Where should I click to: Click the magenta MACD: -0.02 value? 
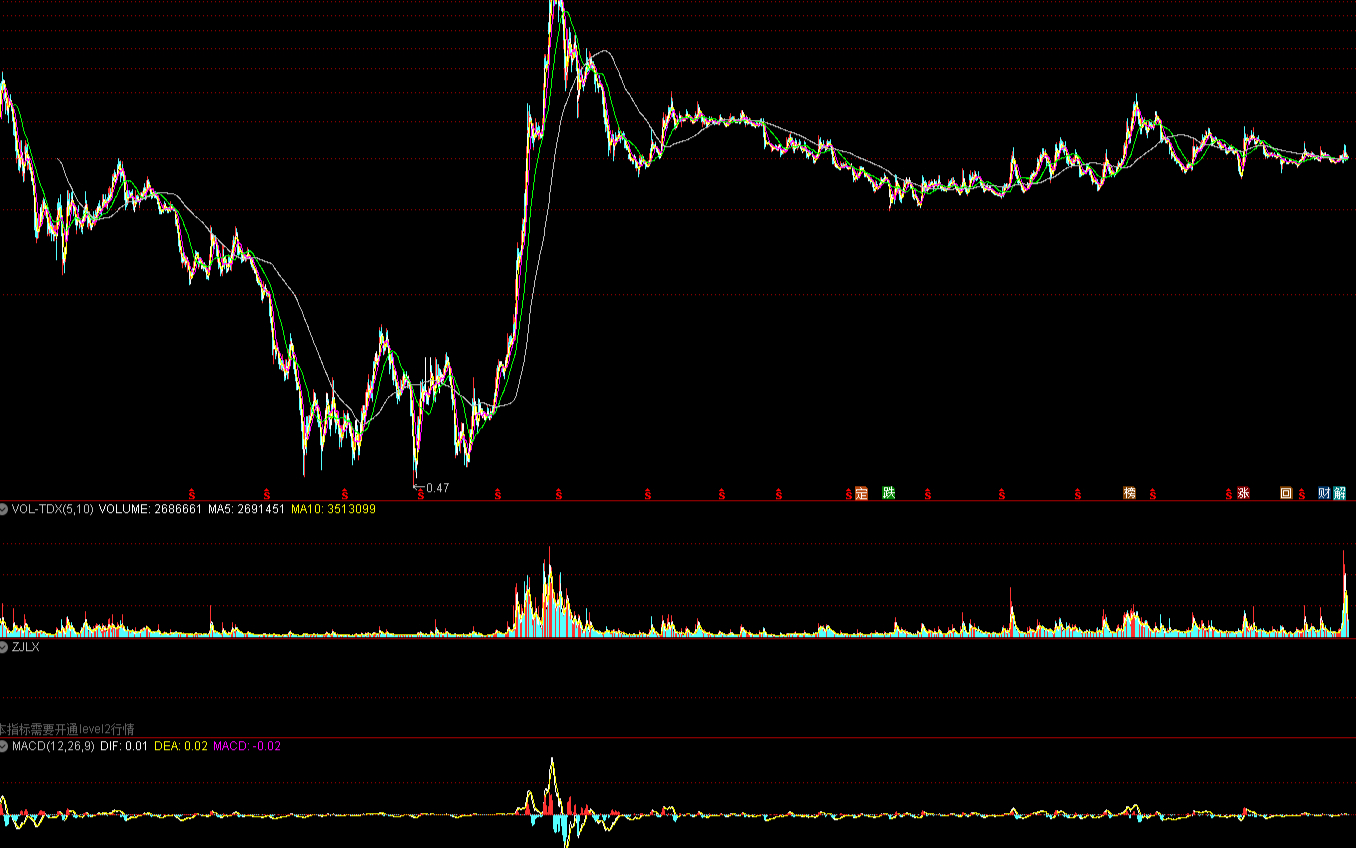247,746
